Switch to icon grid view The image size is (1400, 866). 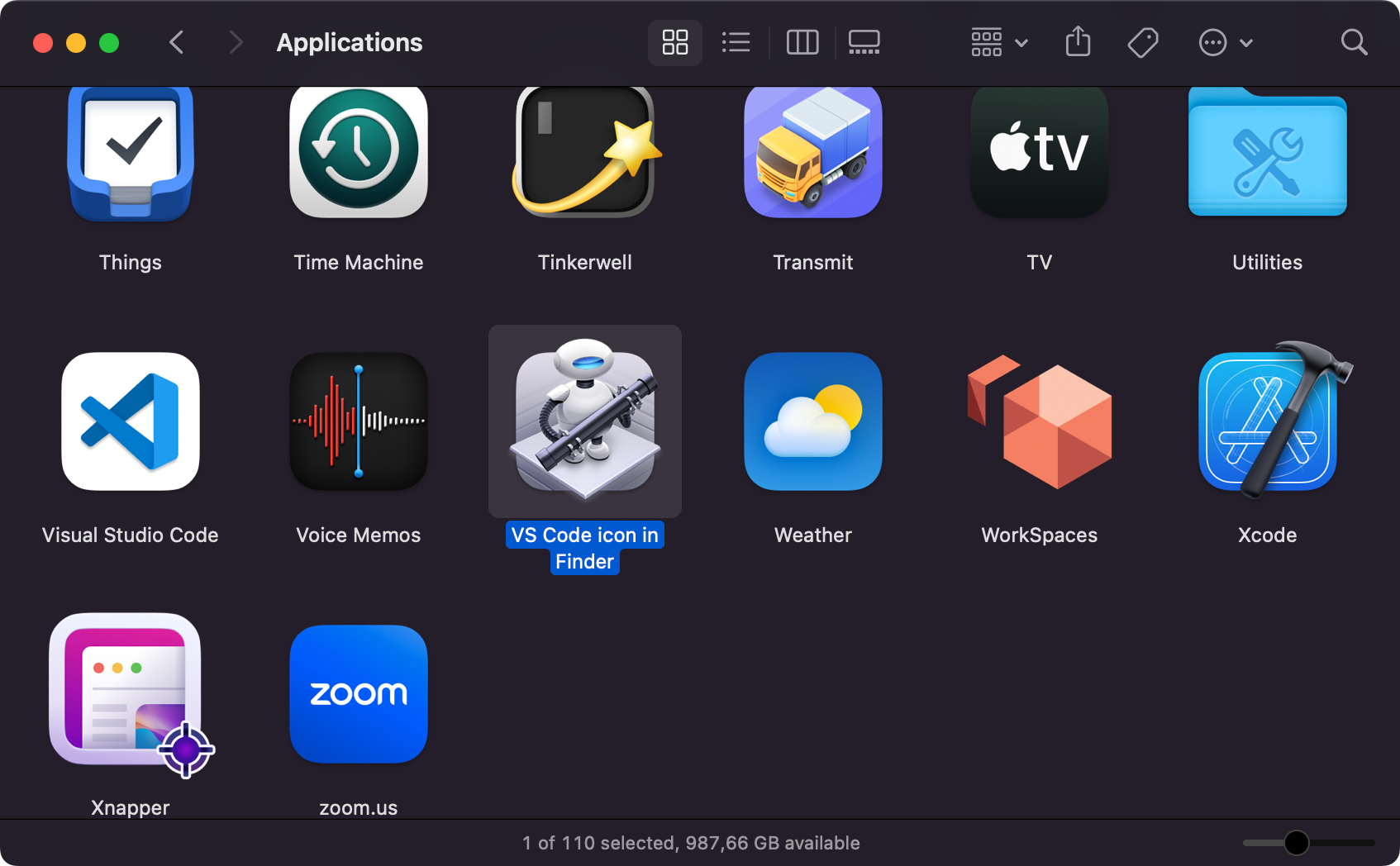tap(675, 42)
